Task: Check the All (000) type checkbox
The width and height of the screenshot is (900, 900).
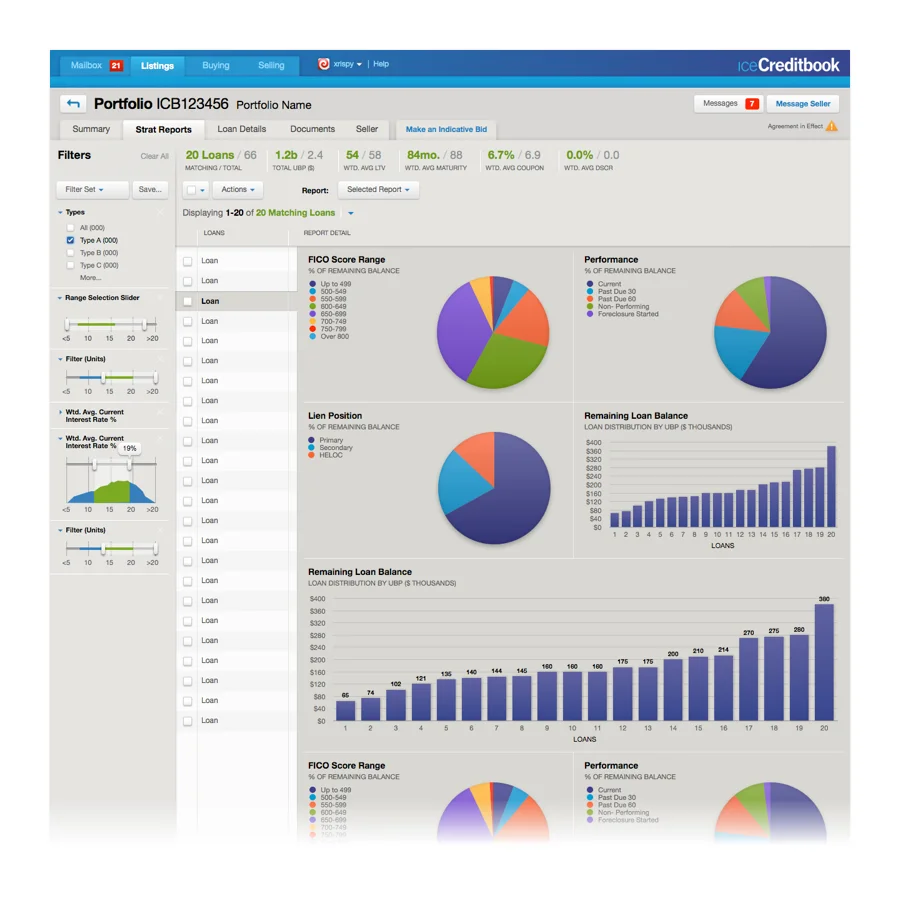Action: 70,228
